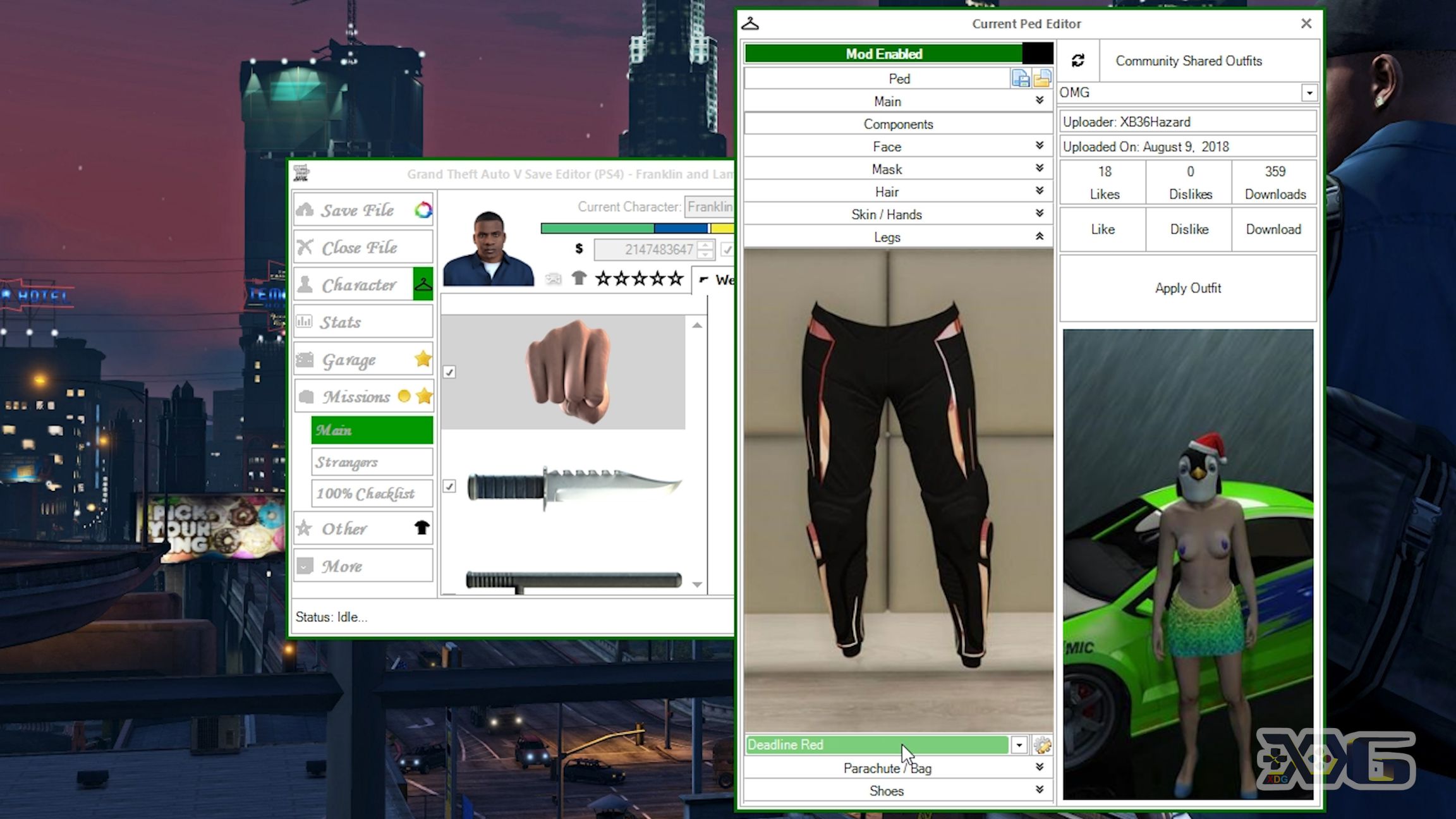This screenshot has height=819, width=1456.
Task: Open the Deadline Red legs dropdown arrow
Action: 1019,745
